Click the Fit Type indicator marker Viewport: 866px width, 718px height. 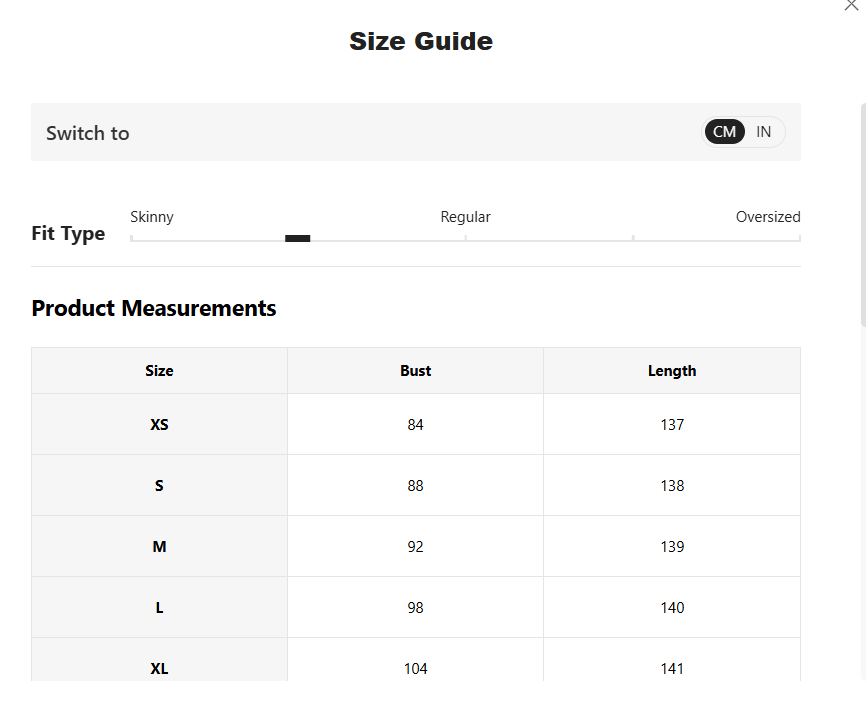[298, 238]
